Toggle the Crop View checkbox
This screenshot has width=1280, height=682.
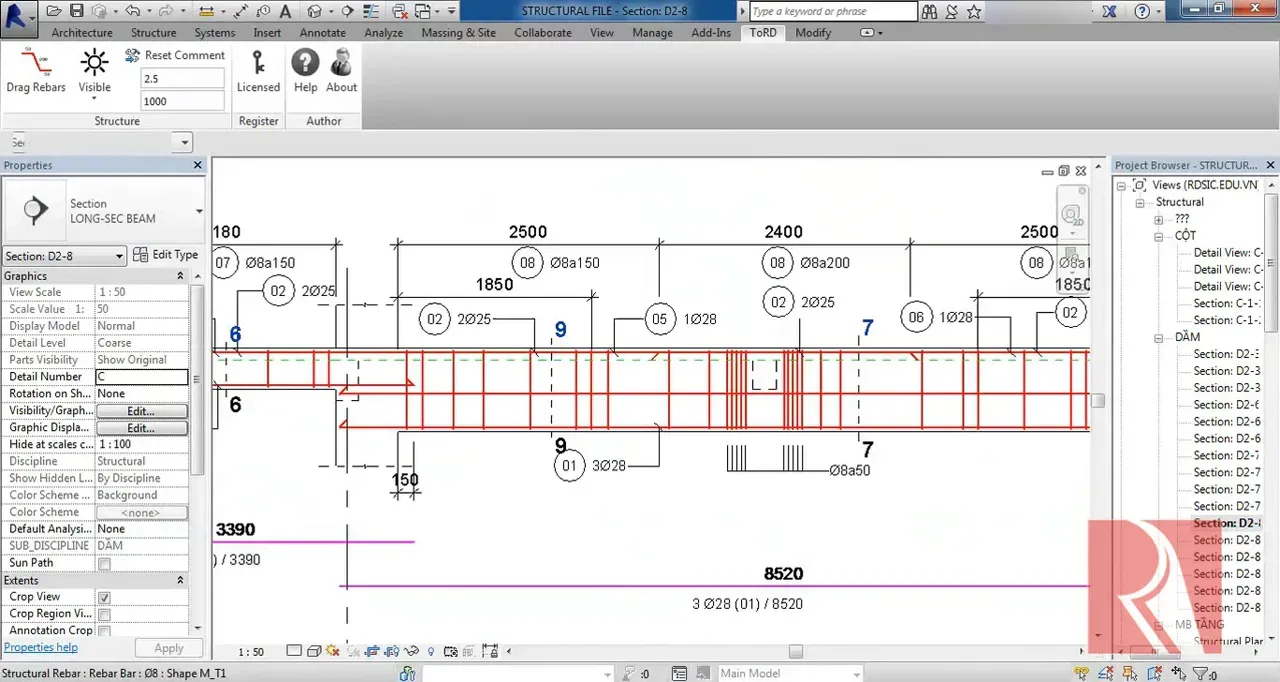(x=104, y=598)
